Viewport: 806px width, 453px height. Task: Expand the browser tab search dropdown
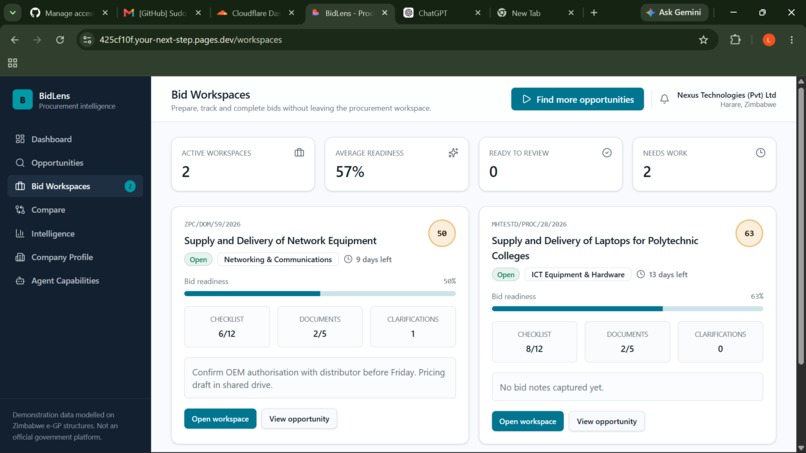[12, 13]
